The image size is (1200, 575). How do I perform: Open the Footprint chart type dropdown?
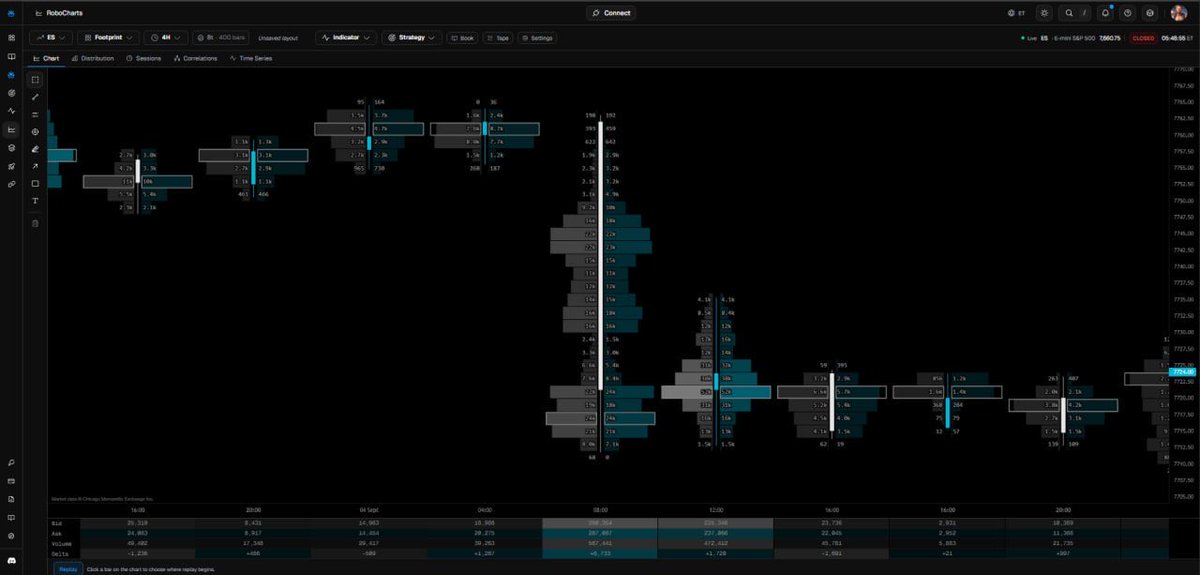click(x=108, y=37)
